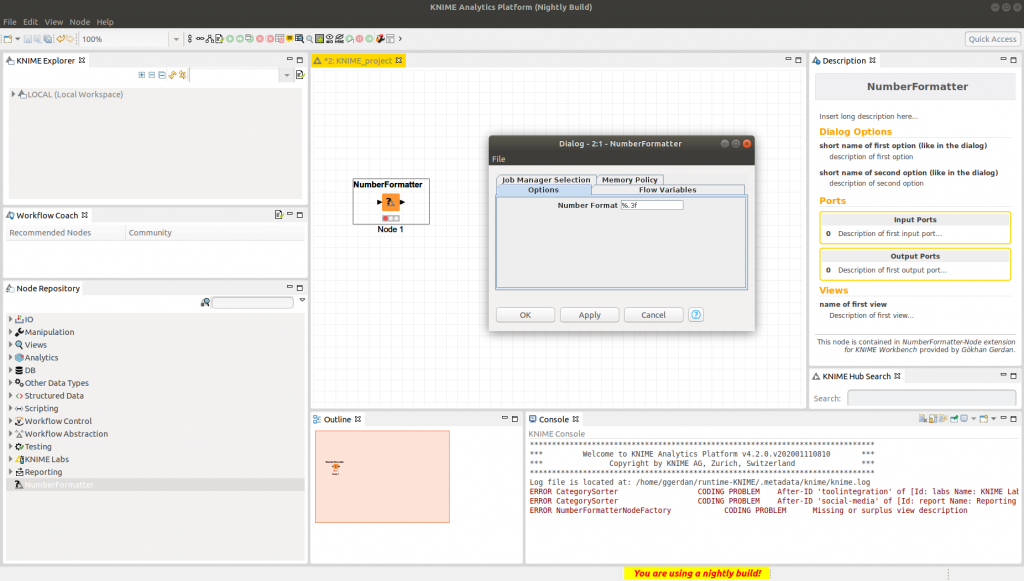Click the Execute all nodes icon
The width and height of the screenshot is (1024, 581).
pos(240,39)
